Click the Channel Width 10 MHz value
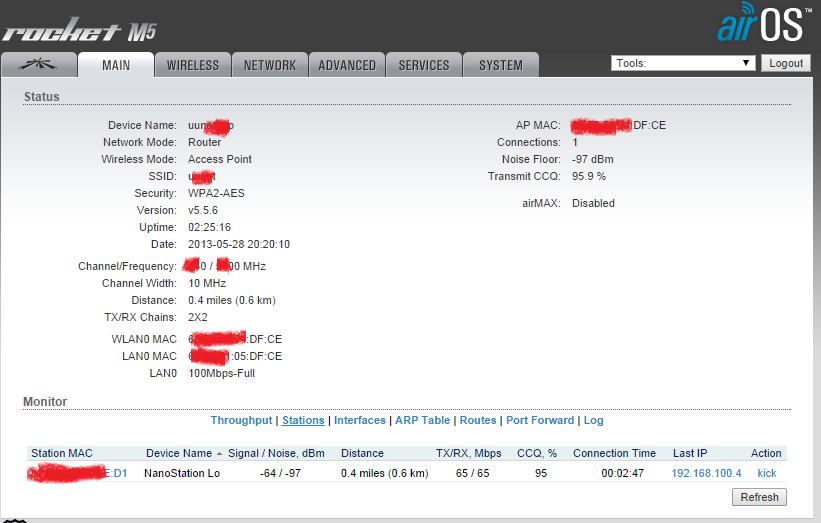 tap(207, 283)
